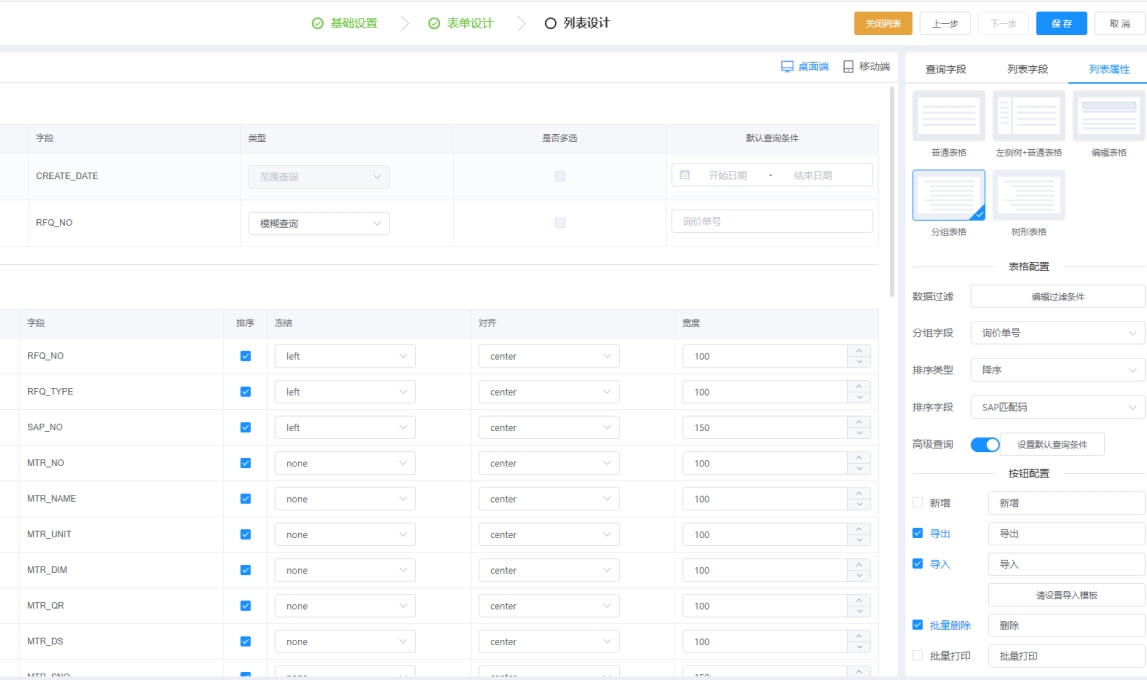Select the 左侧树+普通表格 layout thumbnail
The width and height of the screenshot is (1147, 680).
coord(1028,116)
